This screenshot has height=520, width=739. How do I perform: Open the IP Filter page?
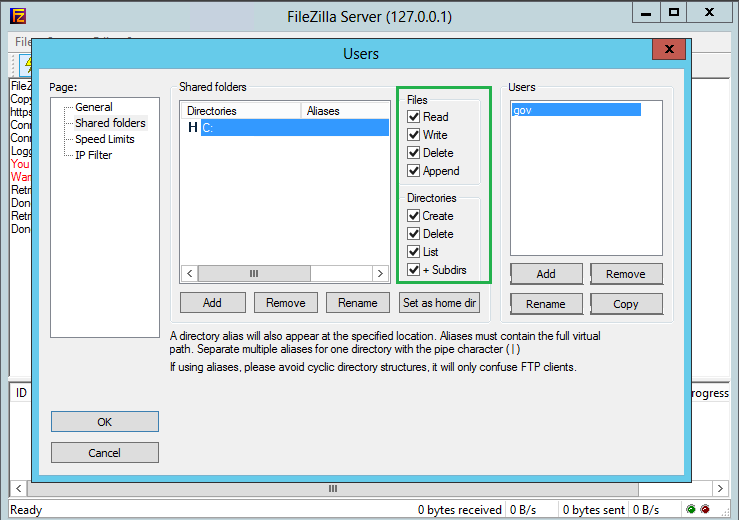click(x=94, y=155)
